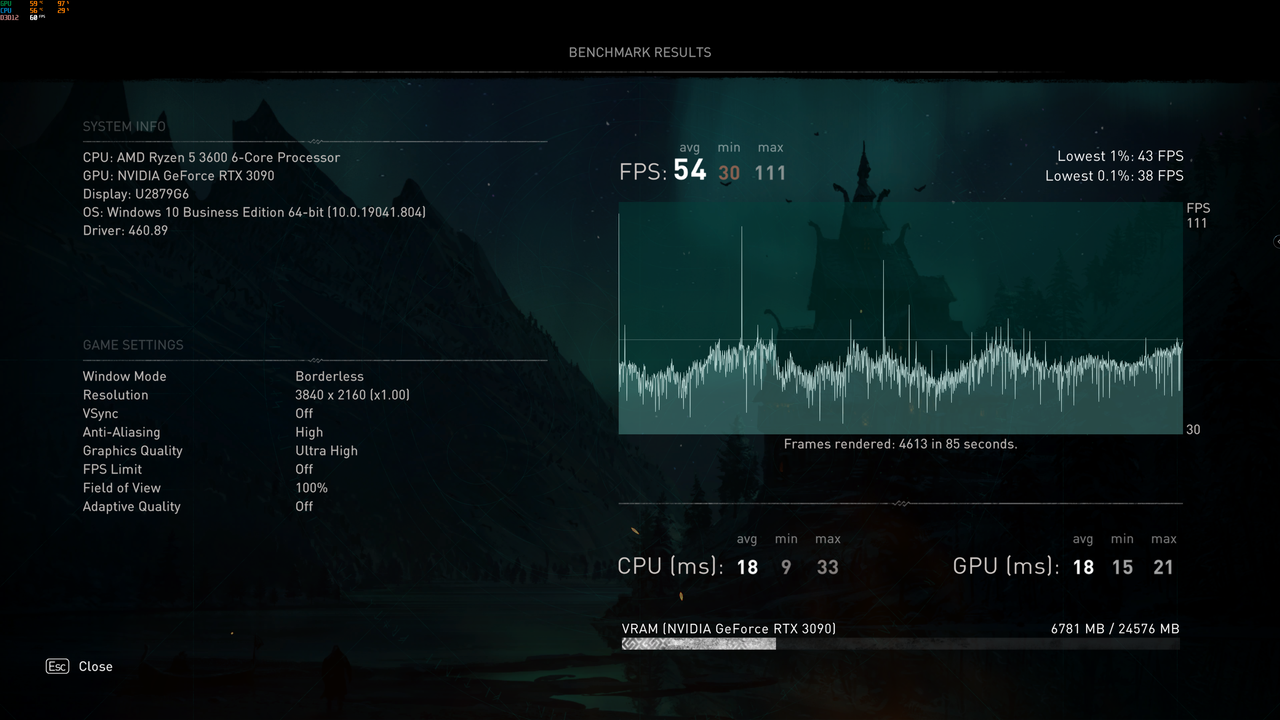The width and height of the screenshot is (1280, 720).
Task: Click the Frames rendered: 4613 in 85 seconds text
Action: click(900, 444)
